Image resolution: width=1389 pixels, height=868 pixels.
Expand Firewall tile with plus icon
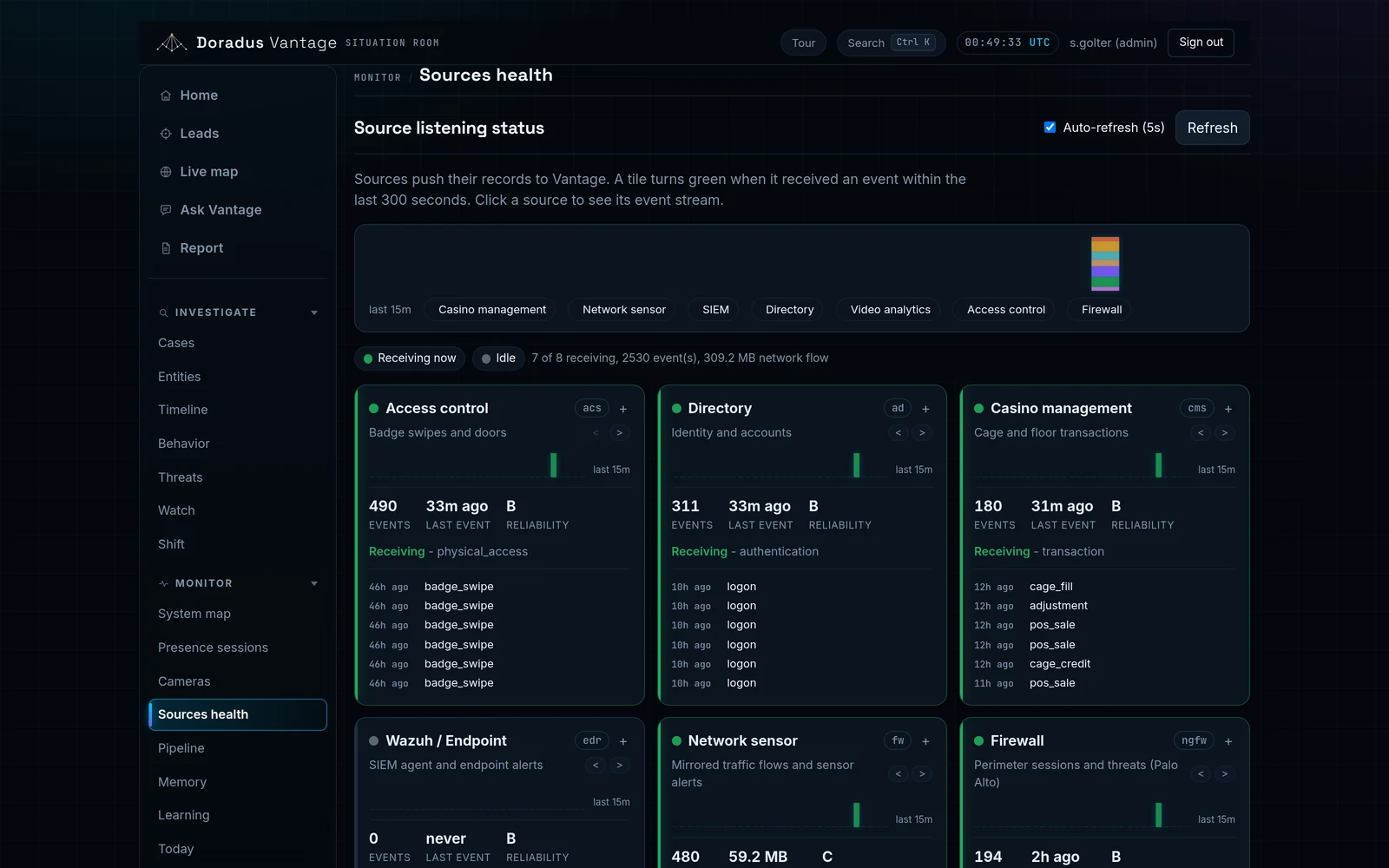tap(1228, 741)
